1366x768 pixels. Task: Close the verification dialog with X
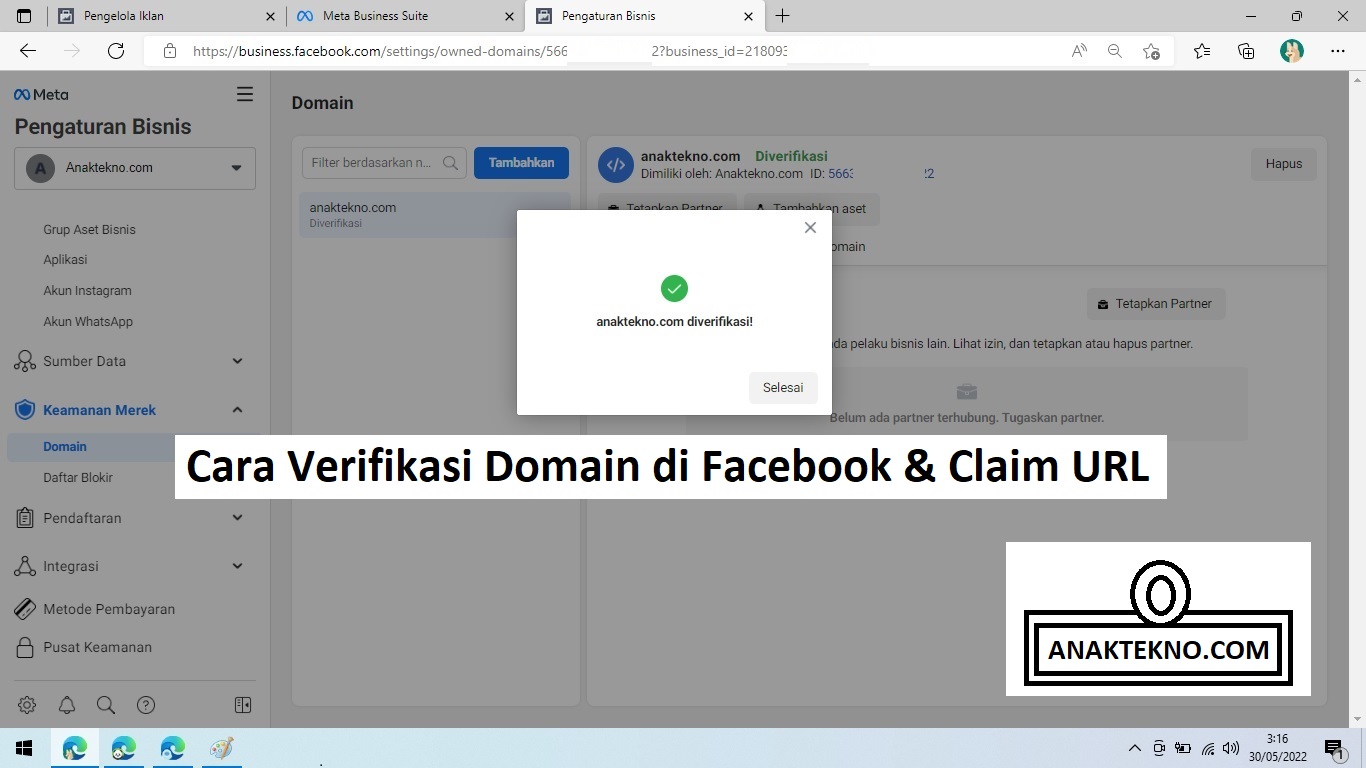point(810,228)
